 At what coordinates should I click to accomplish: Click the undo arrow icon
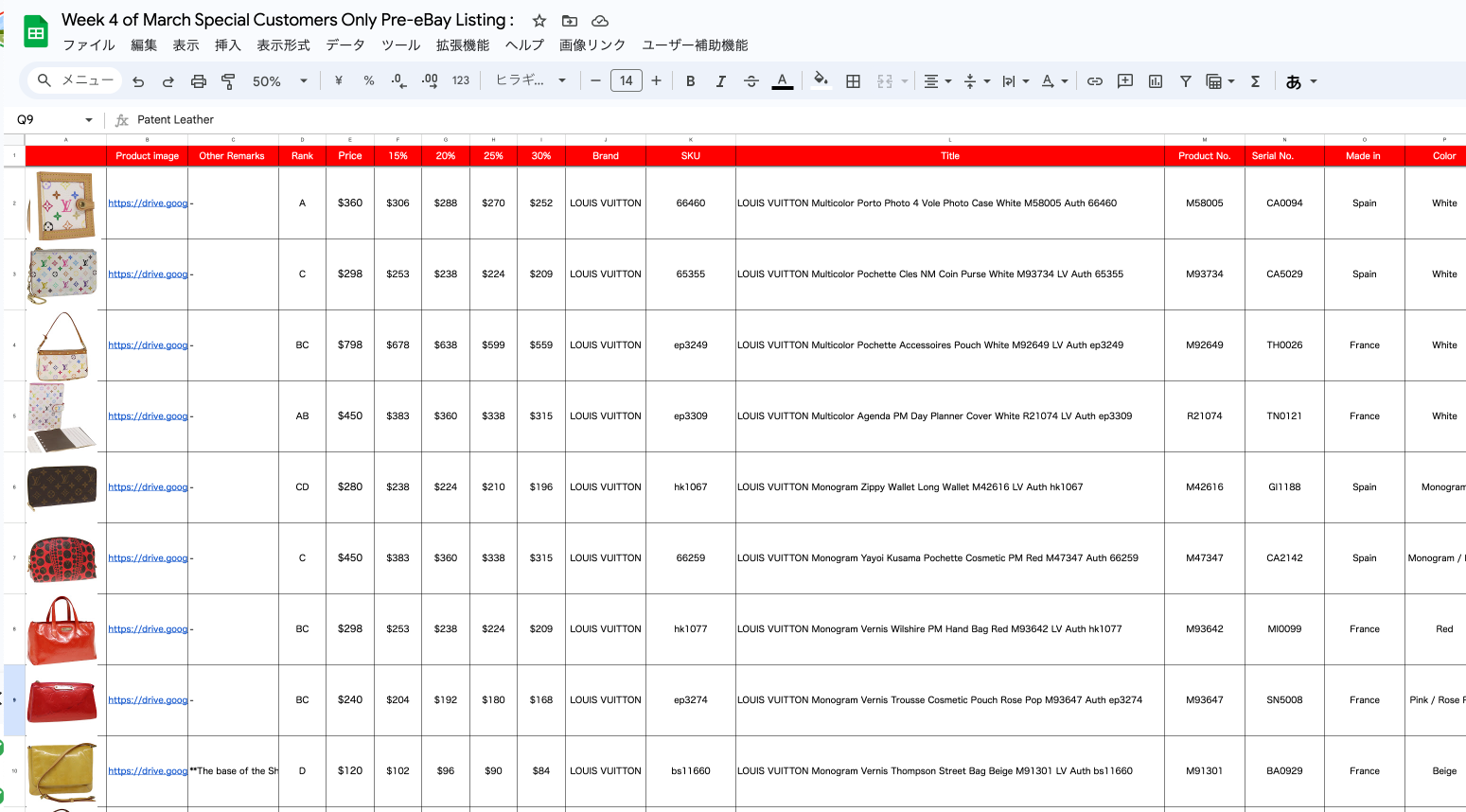[x=138, y=81]
